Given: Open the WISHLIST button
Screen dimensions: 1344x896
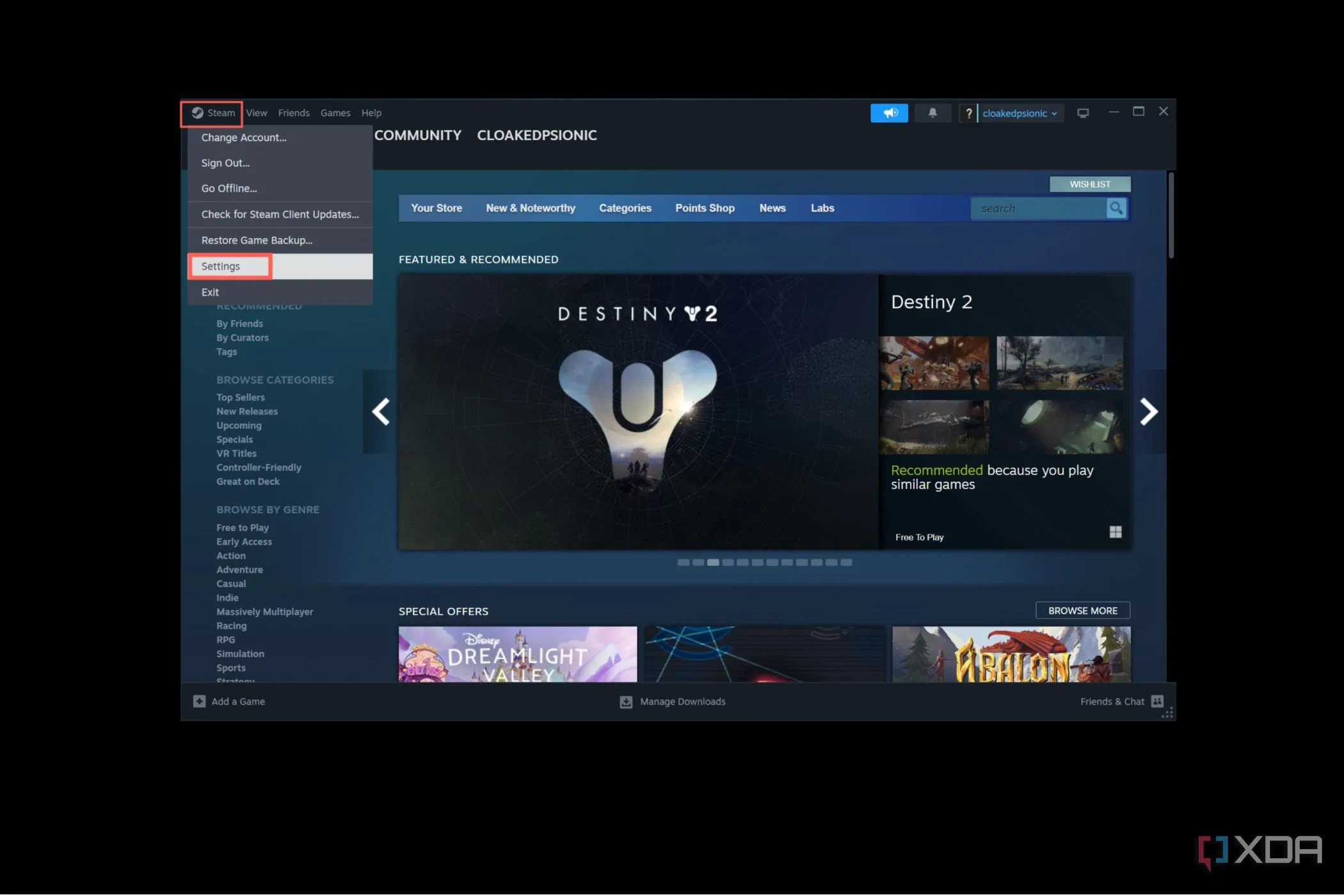Looking at the screenshot, I should [x=1090, y=184].
